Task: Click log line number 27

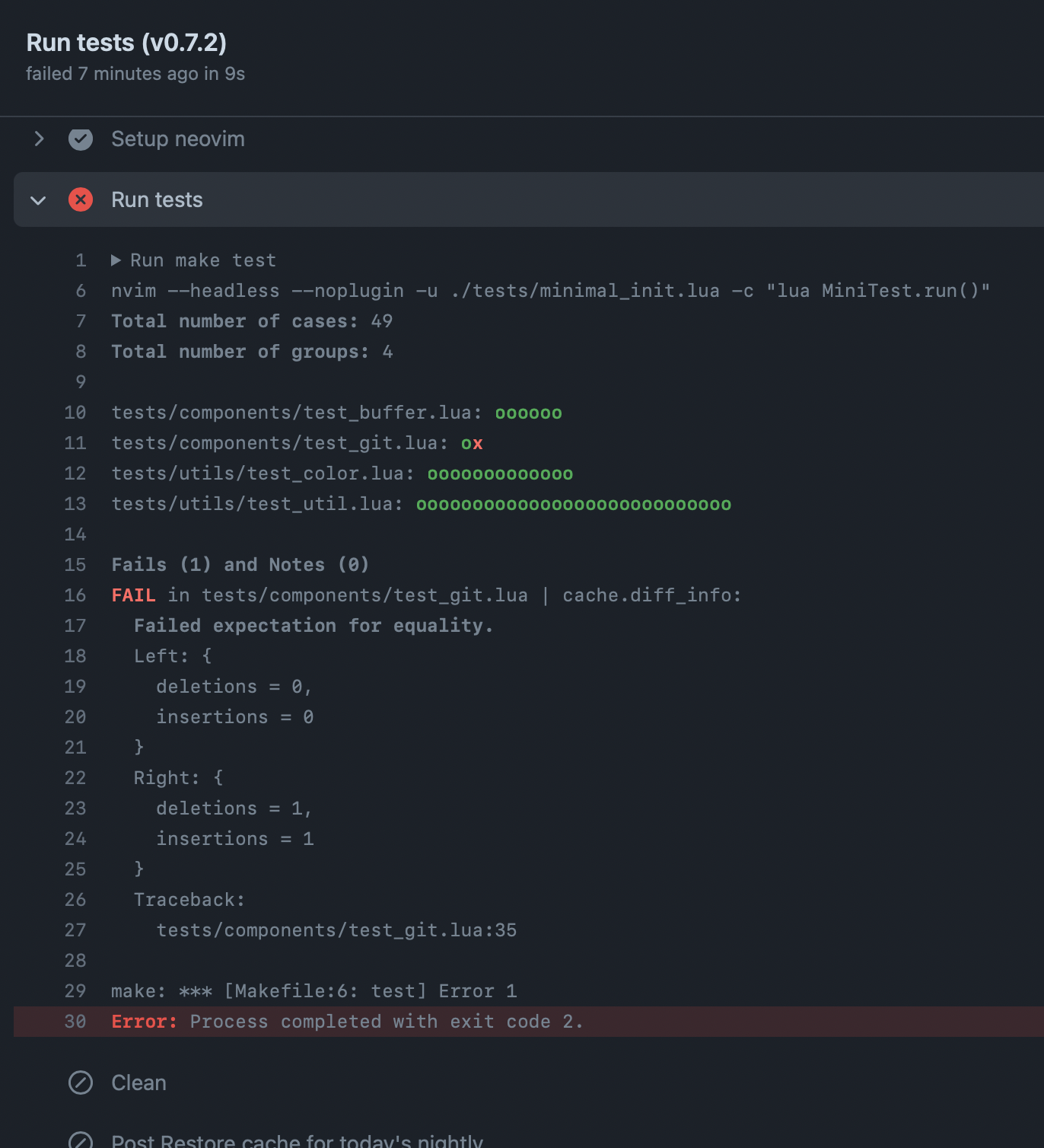Action: click(x=75, y=930)
